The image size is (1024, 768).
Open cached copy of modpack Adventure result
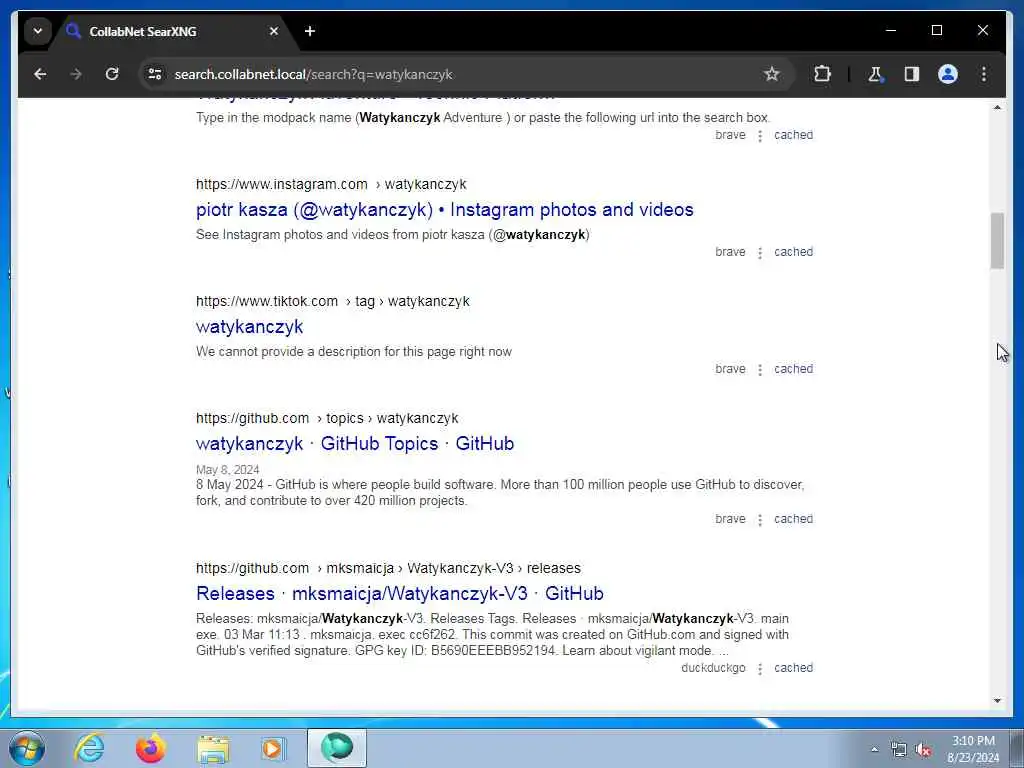[793, 135]
